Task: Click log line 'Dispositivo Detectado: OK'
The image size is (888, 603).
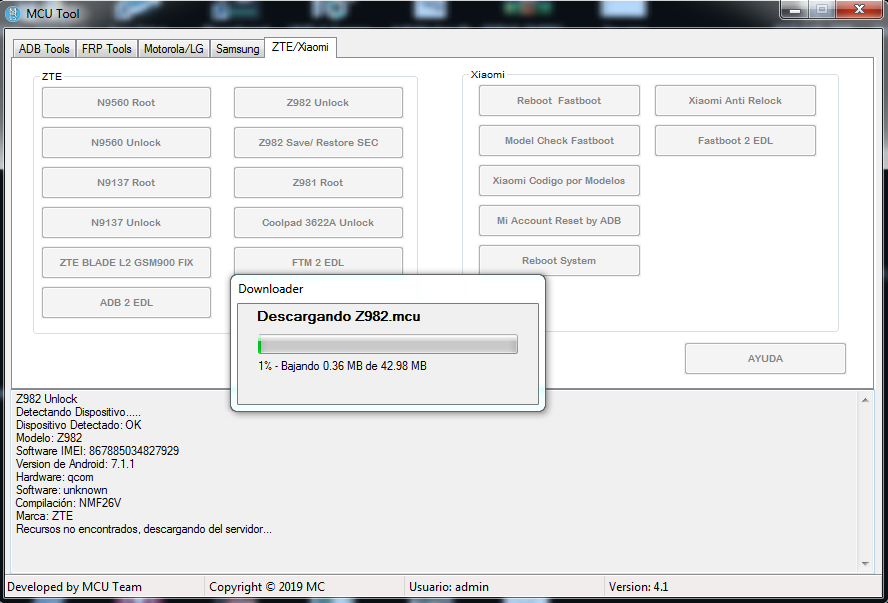Action: 78,425
